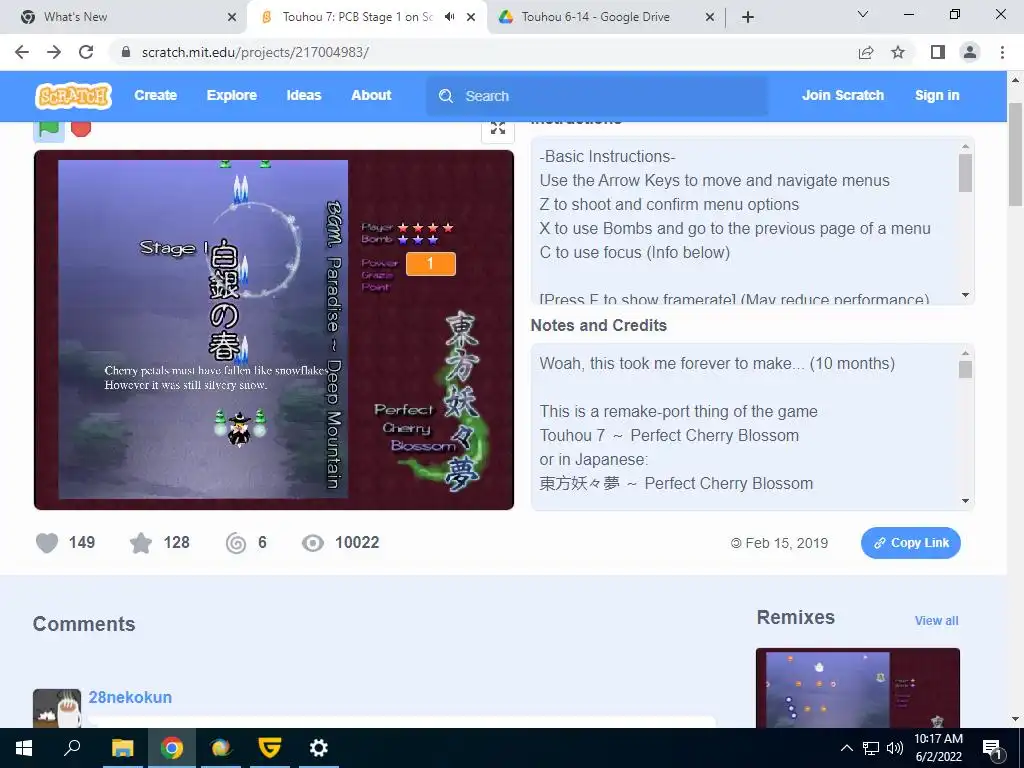Reload the current page
Image resolution: width=1024 pixels, height=768 pixels.
pos(86,52)
